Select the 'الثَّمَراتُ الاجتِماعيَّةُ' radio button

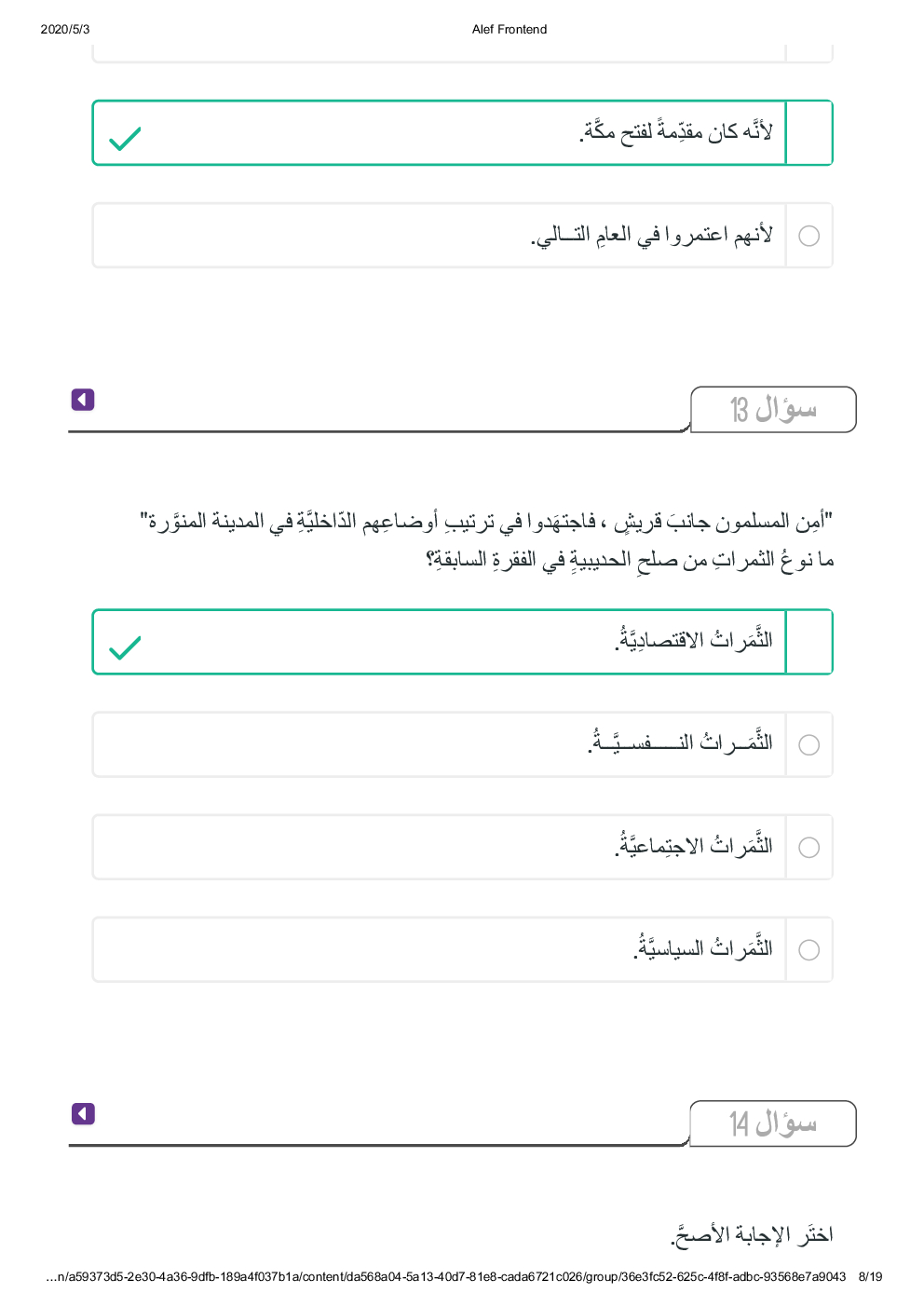(x=809, y=847)
